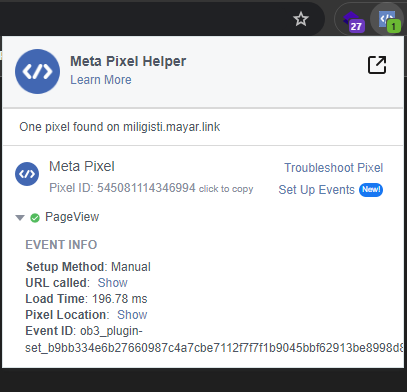Click the long set_b9bb334e6b event ID string

click(x=214, y=348)
